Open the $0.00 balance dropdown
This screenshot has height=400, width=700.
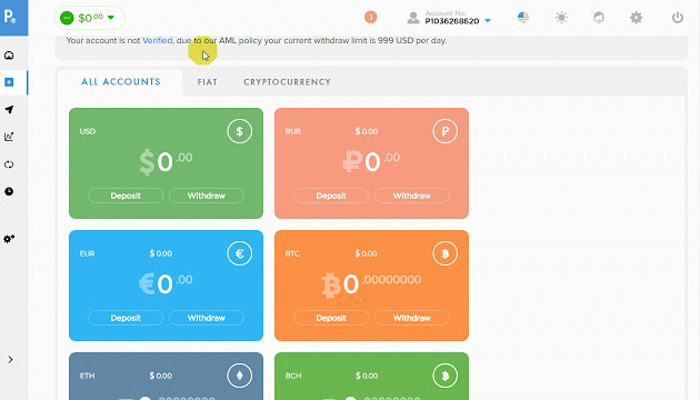pos(91,18)
